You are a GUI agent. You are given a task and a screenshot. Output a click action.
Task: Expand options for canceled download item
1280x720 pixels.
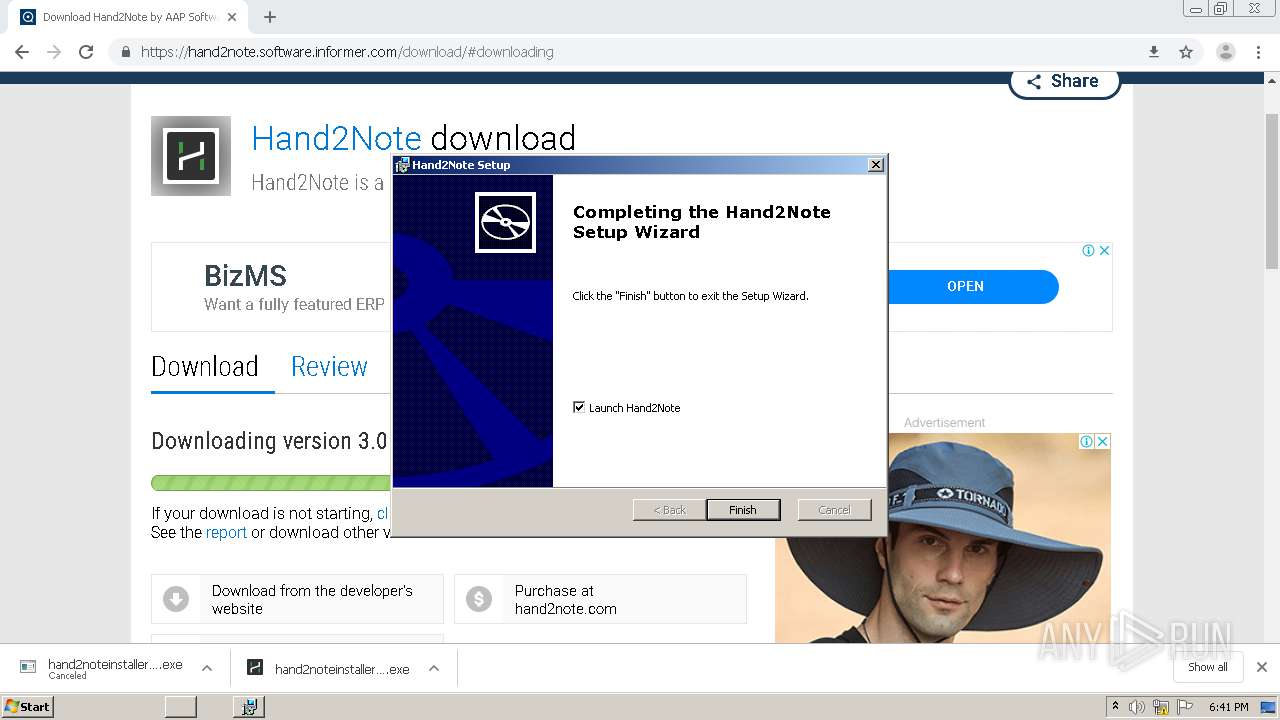(206, 668)
